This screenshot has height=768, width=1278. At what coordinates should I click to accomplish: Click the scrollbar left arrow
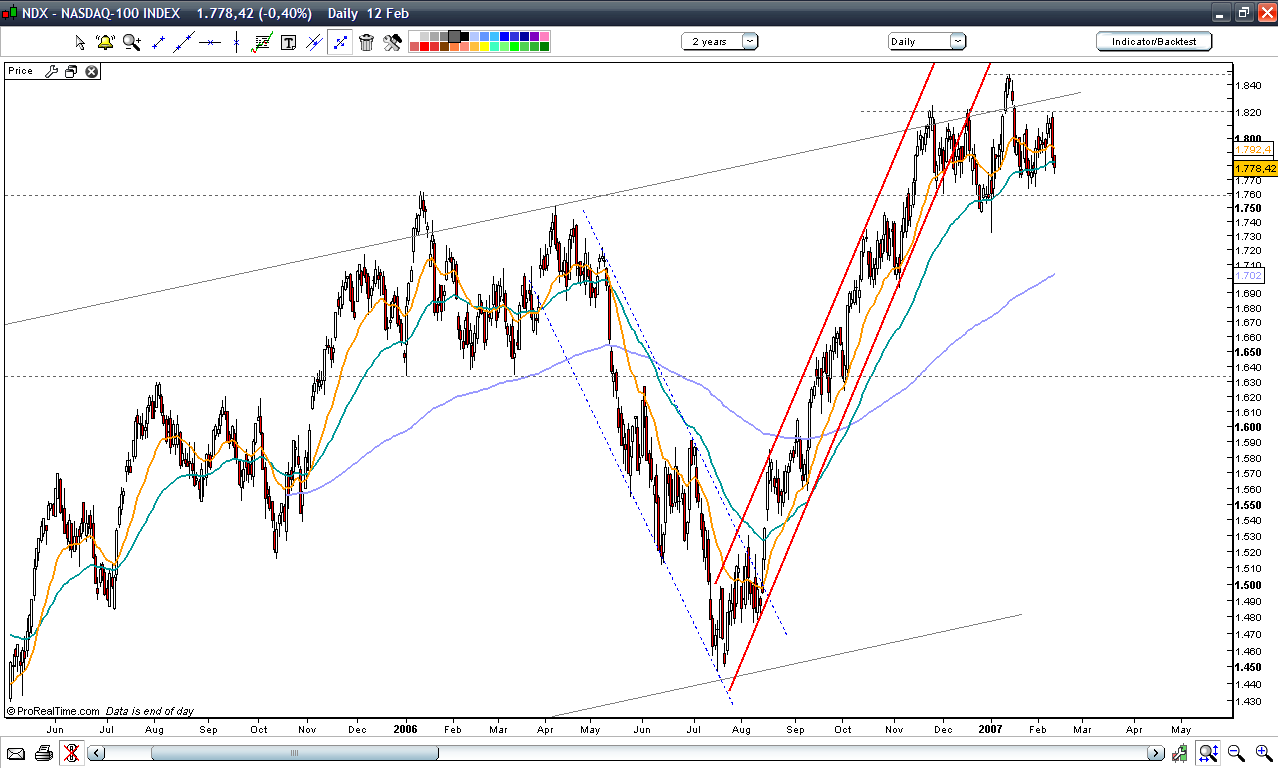[96, 753]
